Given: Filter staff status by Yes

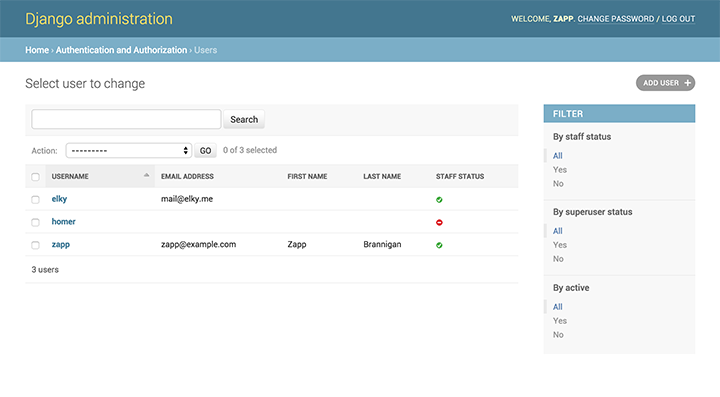Looking at the screenshot, I should pos(560,169).
